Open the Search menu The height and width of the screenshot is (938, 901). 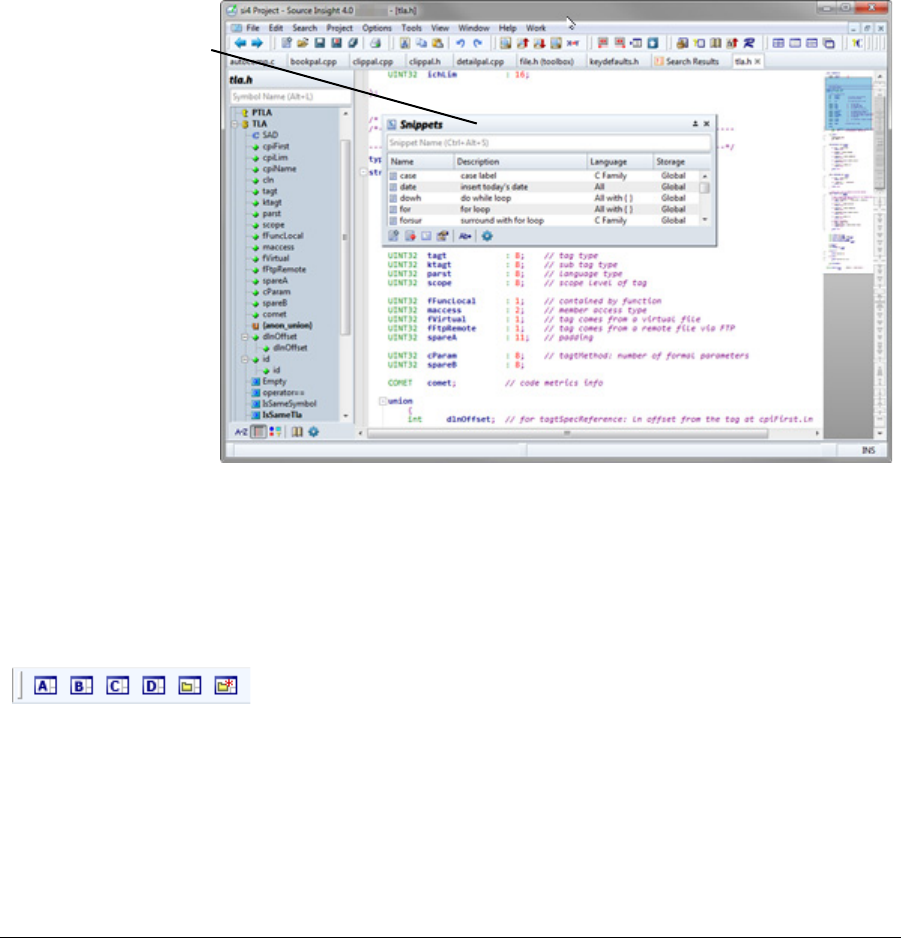coord(305,28)
